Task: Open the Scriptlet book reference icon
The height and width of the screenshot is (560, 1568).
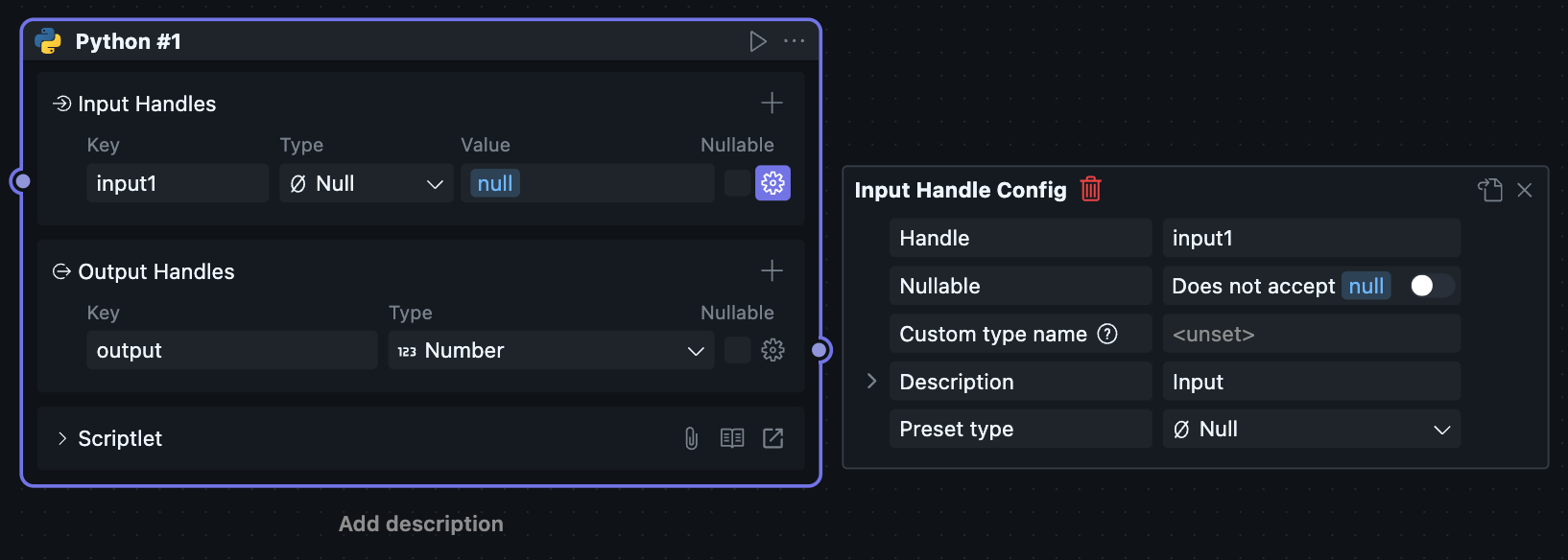Action: [x=732, y=438]
